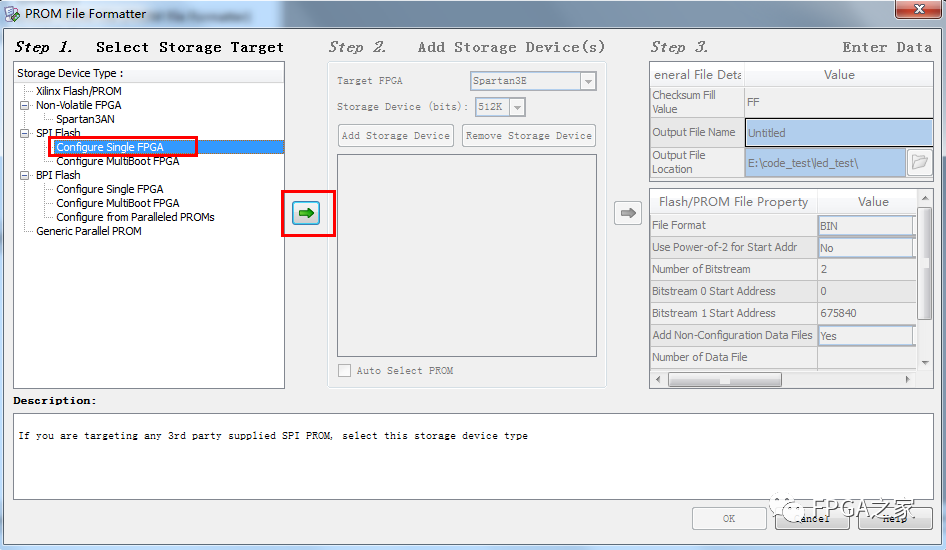The height and width of the screenshot is (550, 946).
Task: Click the green arrow to proceed to Step 2
Action: (x=306, y=213)
